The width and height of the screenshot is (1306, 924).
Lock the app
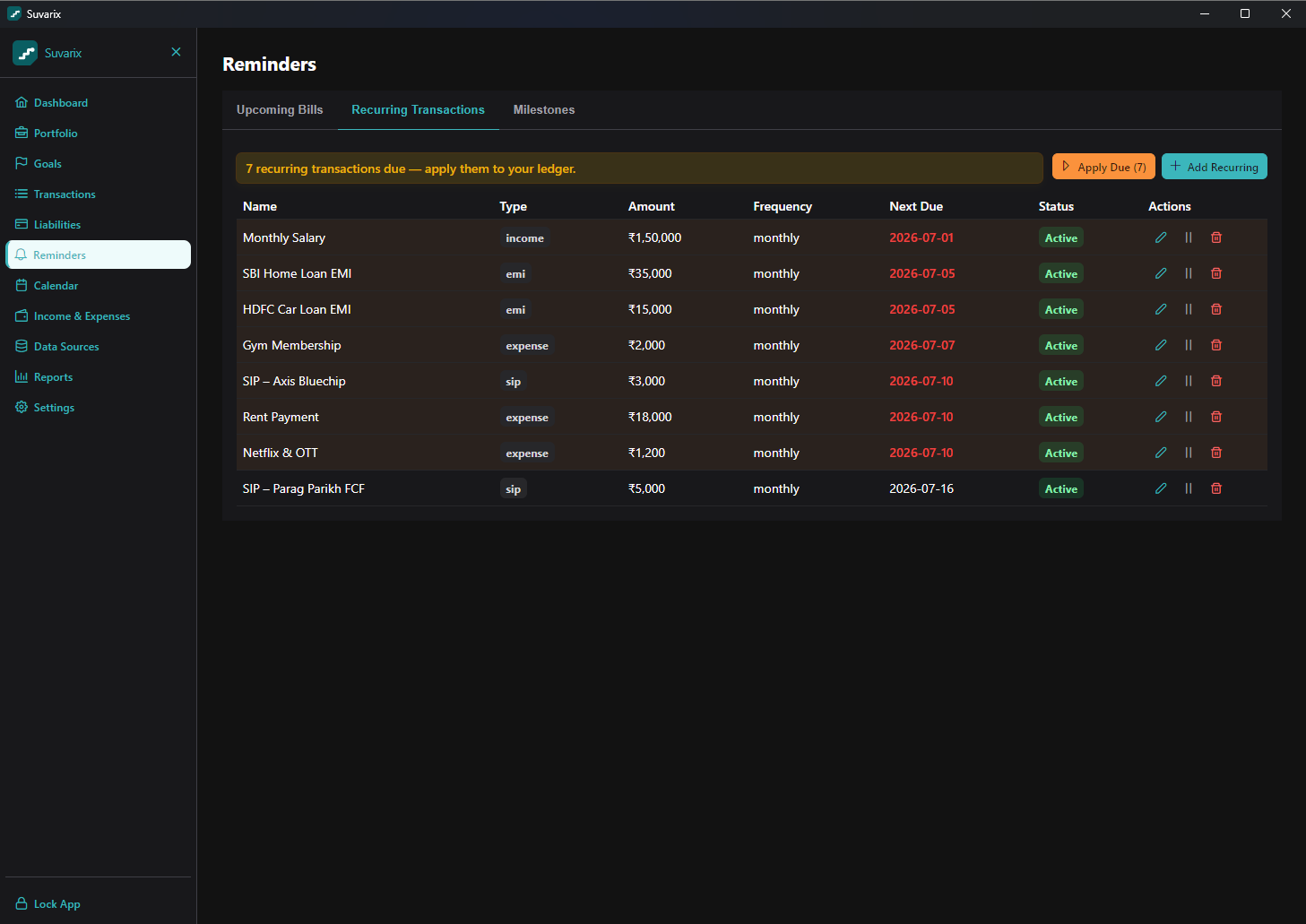(98, 904)
